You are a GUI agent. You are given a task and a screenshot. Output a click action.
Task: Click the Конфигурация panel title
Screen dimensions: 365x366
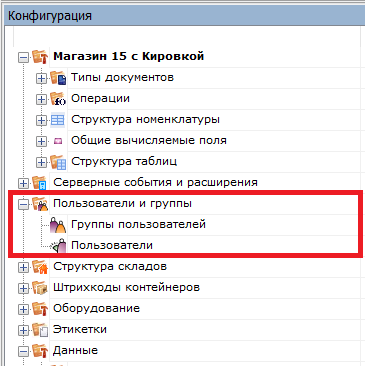[50, 16]
